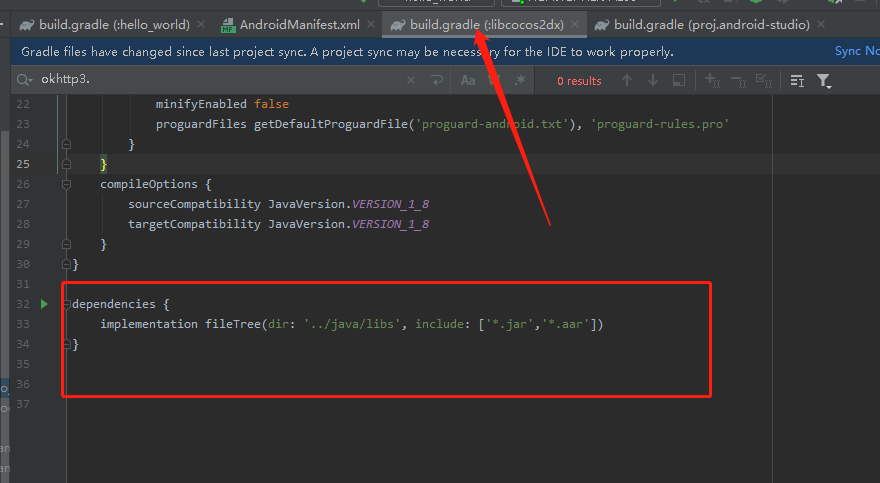Close build.gradle (proj.android-studio) tab

pyautogui.click(x=821, y=24)
